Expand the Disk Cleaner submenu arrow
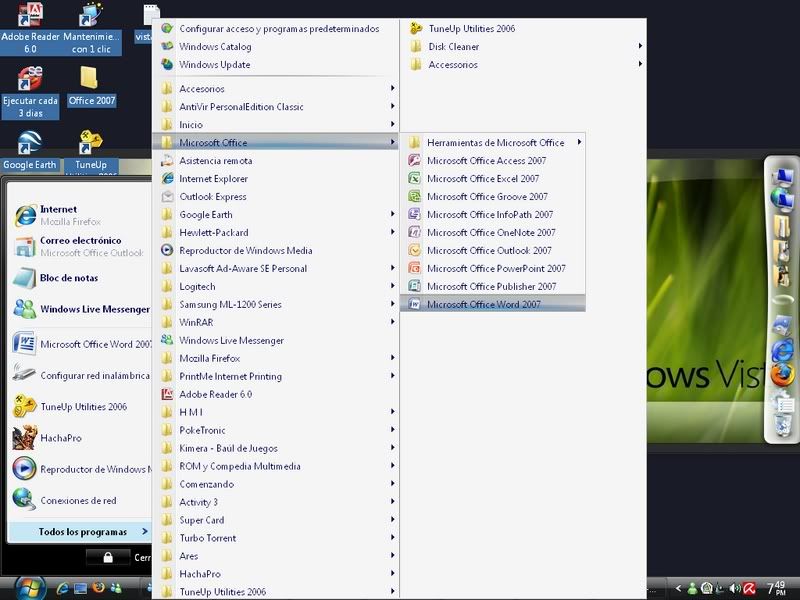Image resolution: width=800 pixels, height=600 pixels. click(x=640, y=46)
